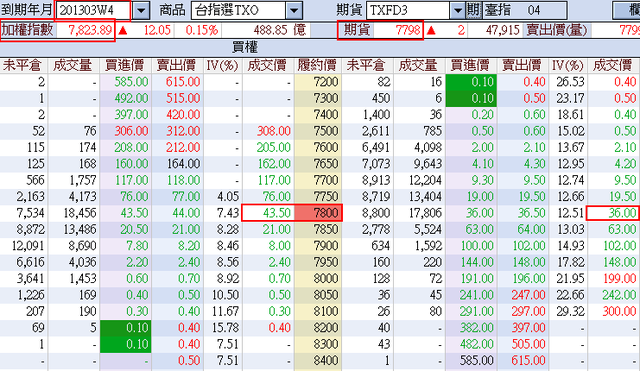
Task: Select strike price 7200 cell
Action: tap(318, 82)
